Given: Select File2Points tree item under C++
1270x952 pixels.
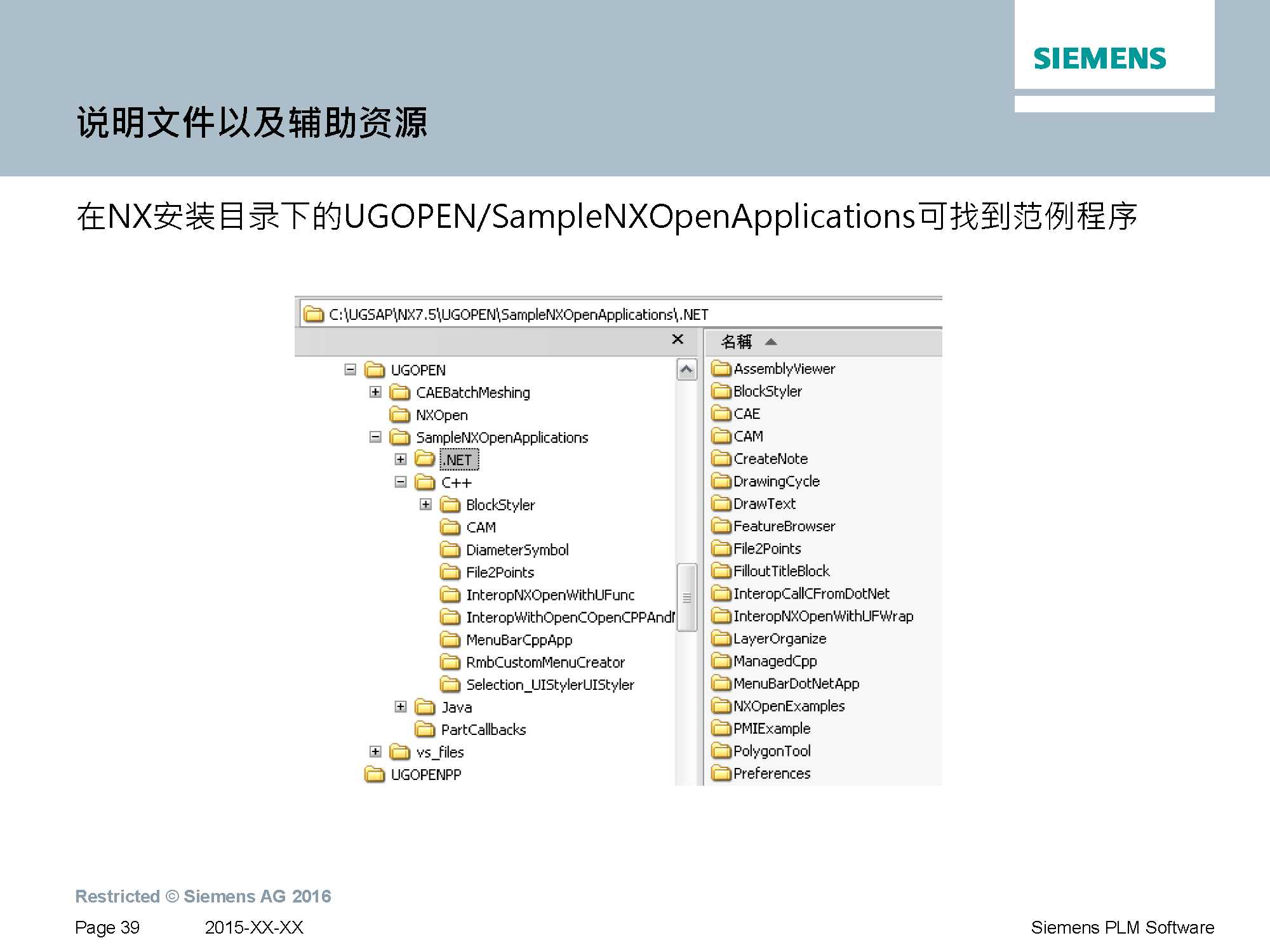Looking at the screenshot, I should click(x=500, y=572).
